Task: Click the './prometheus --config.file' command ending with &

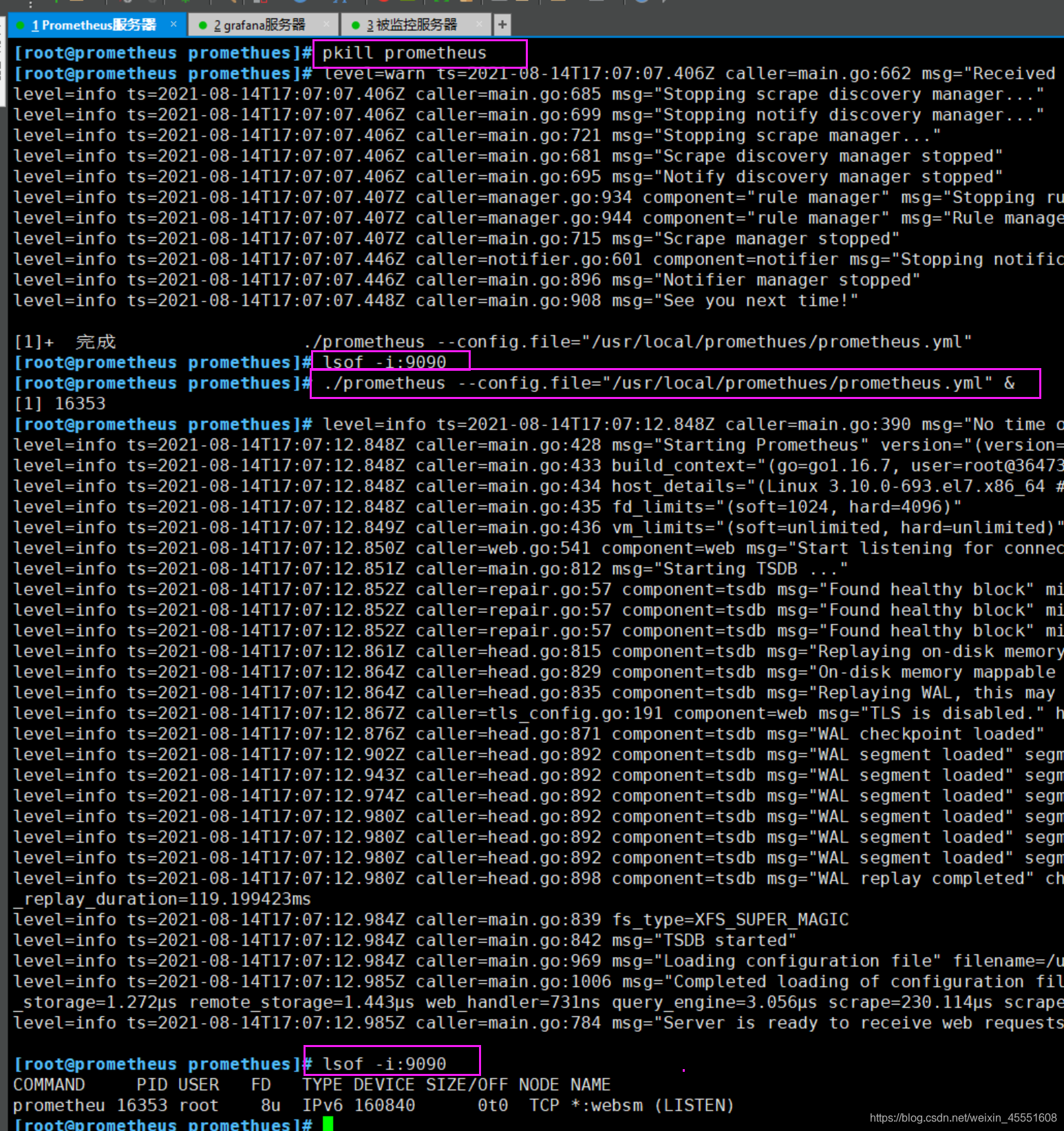Action: (x=670, y=383)
